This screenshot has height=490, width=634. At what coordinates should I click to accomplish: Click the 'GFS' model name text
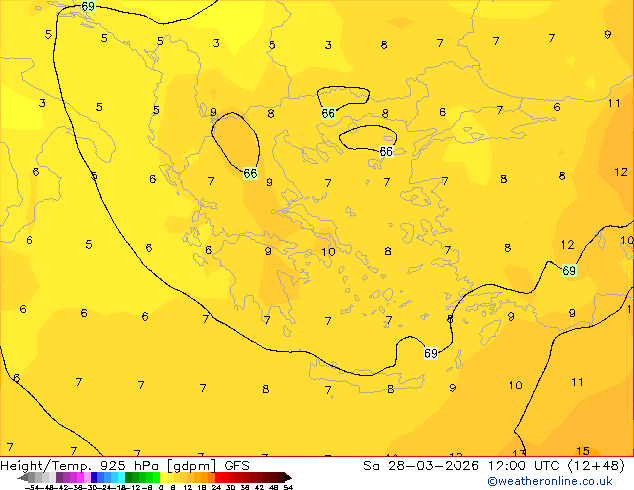coord(237,466)
